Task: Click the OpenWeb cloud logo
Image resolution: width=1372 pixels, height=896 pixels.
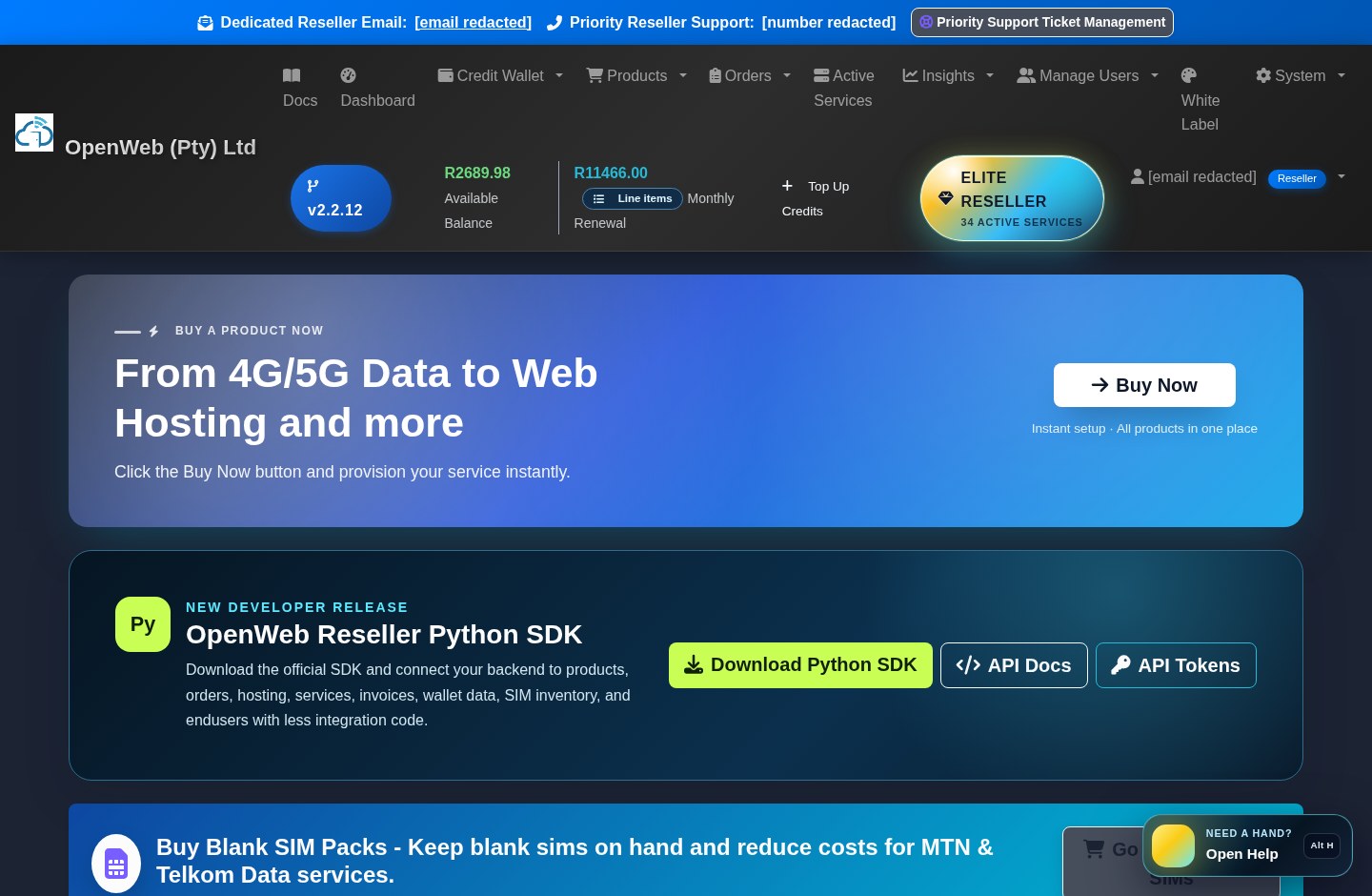Action: [34, 132]
